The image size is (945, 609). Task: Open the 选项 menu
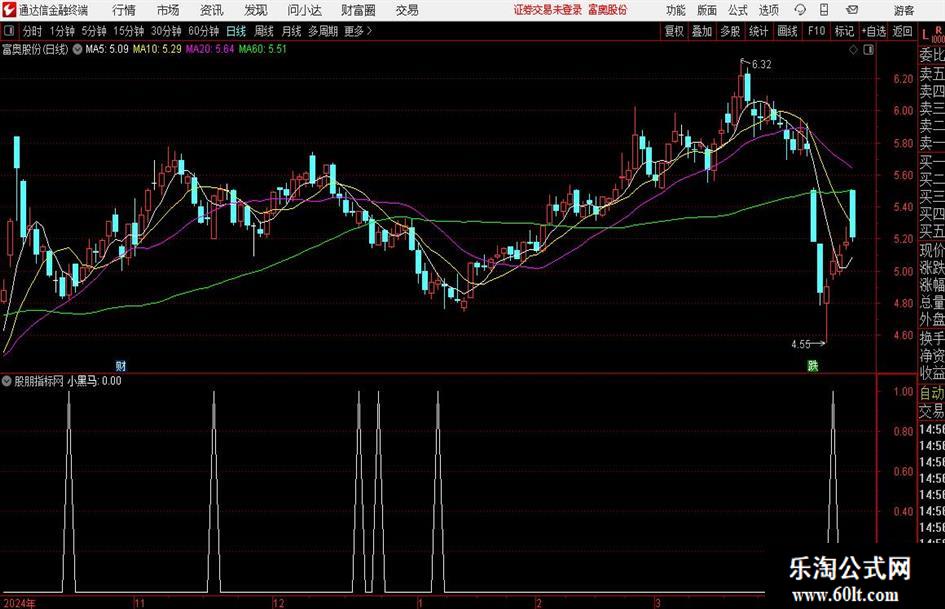pos(769,10)
